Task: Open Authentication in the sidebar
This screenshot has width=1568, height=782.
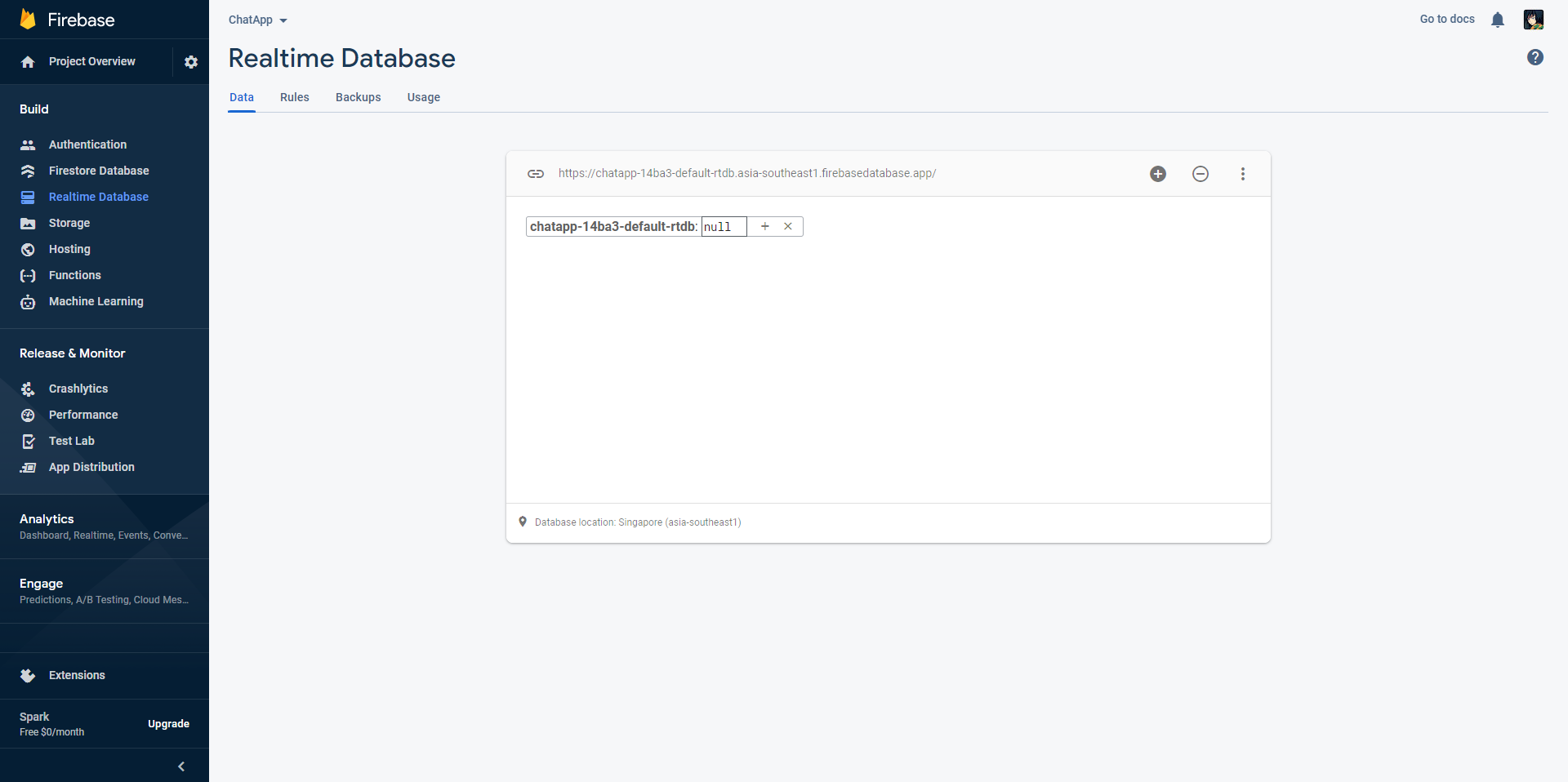Action: click(88, 144)
